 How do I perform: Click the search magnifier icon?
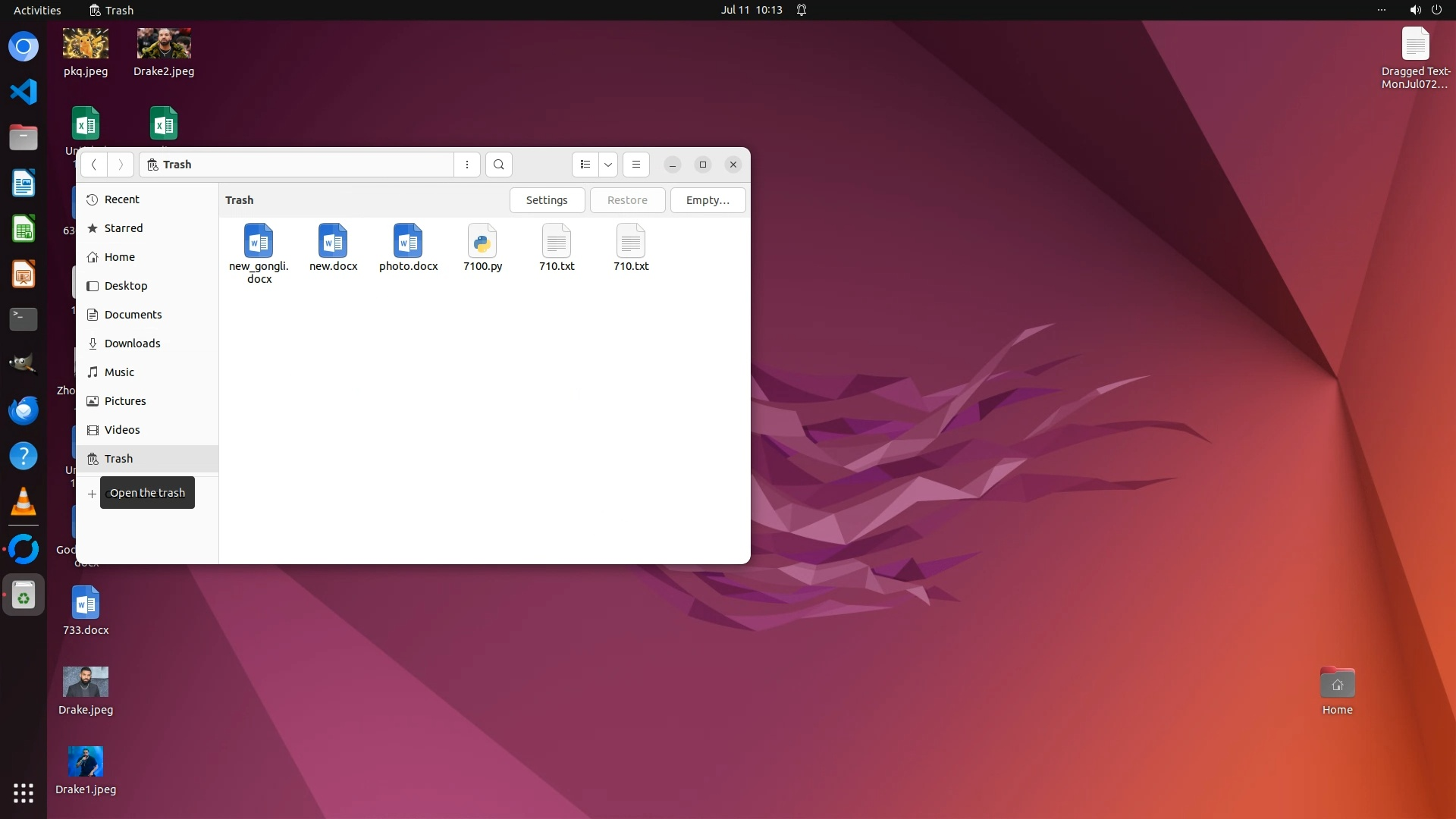tap(498, 165)
